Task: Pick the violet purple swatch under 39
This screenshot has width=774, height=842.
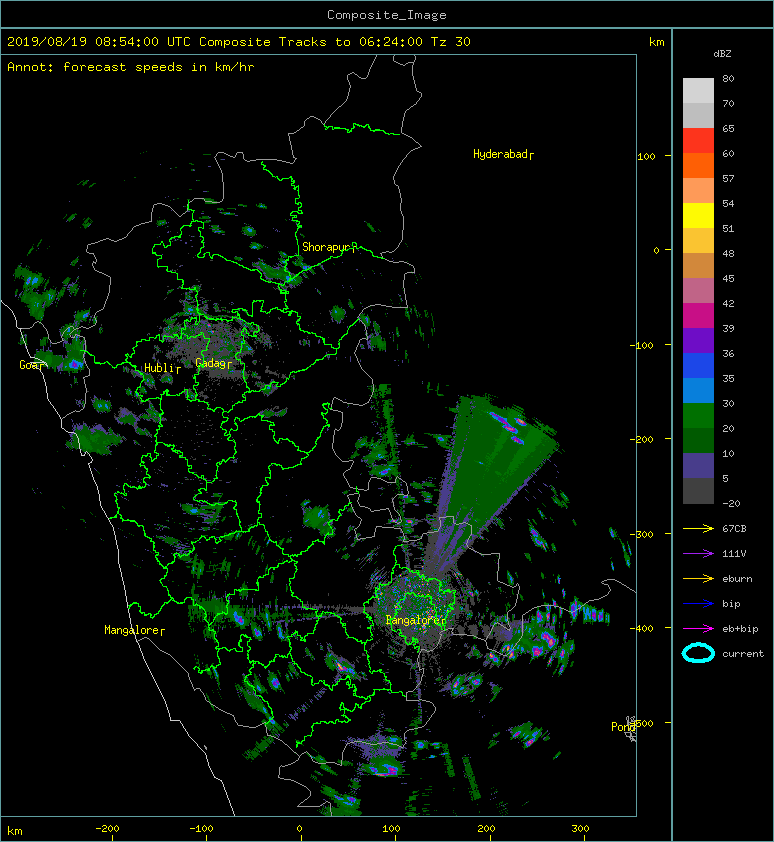Action: pos(698,341)
